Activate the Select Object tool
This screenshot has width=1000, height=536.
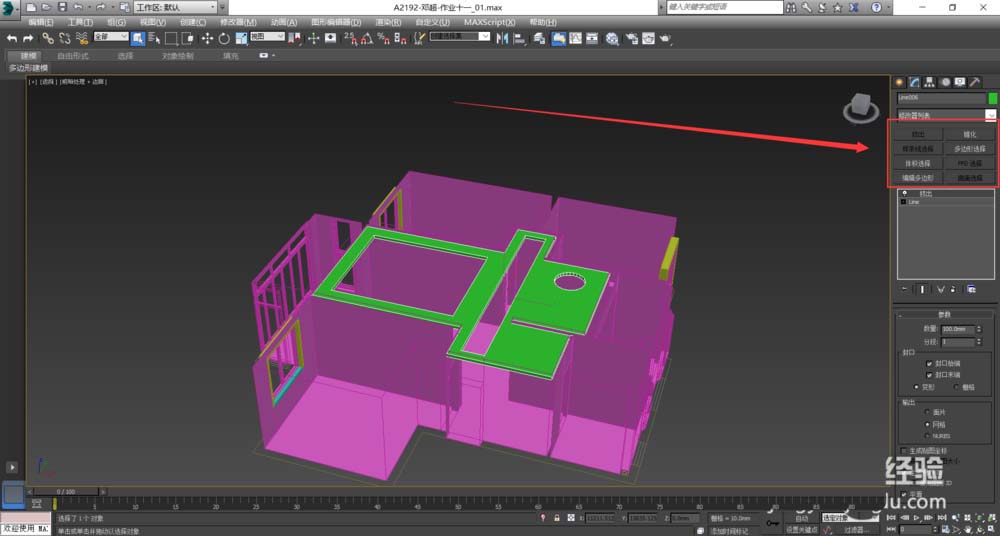pos(138,38)
